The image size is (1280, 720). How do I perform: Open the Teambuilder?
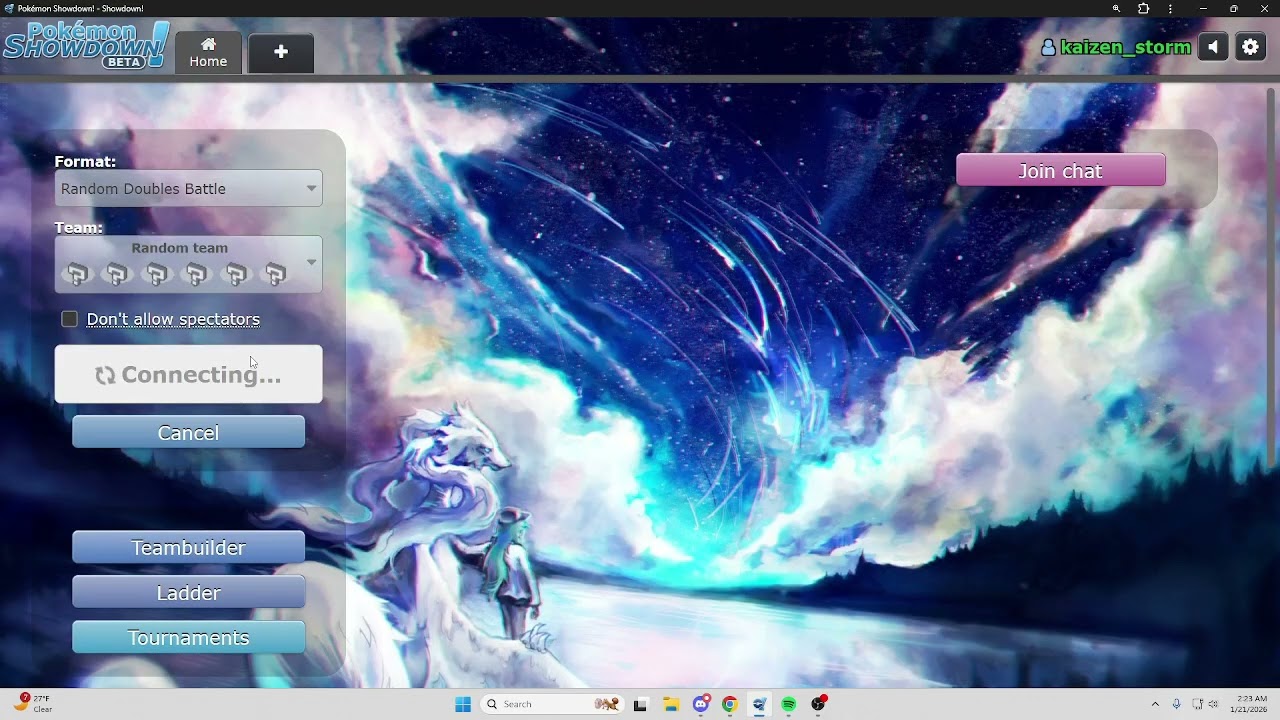(188, 548)
